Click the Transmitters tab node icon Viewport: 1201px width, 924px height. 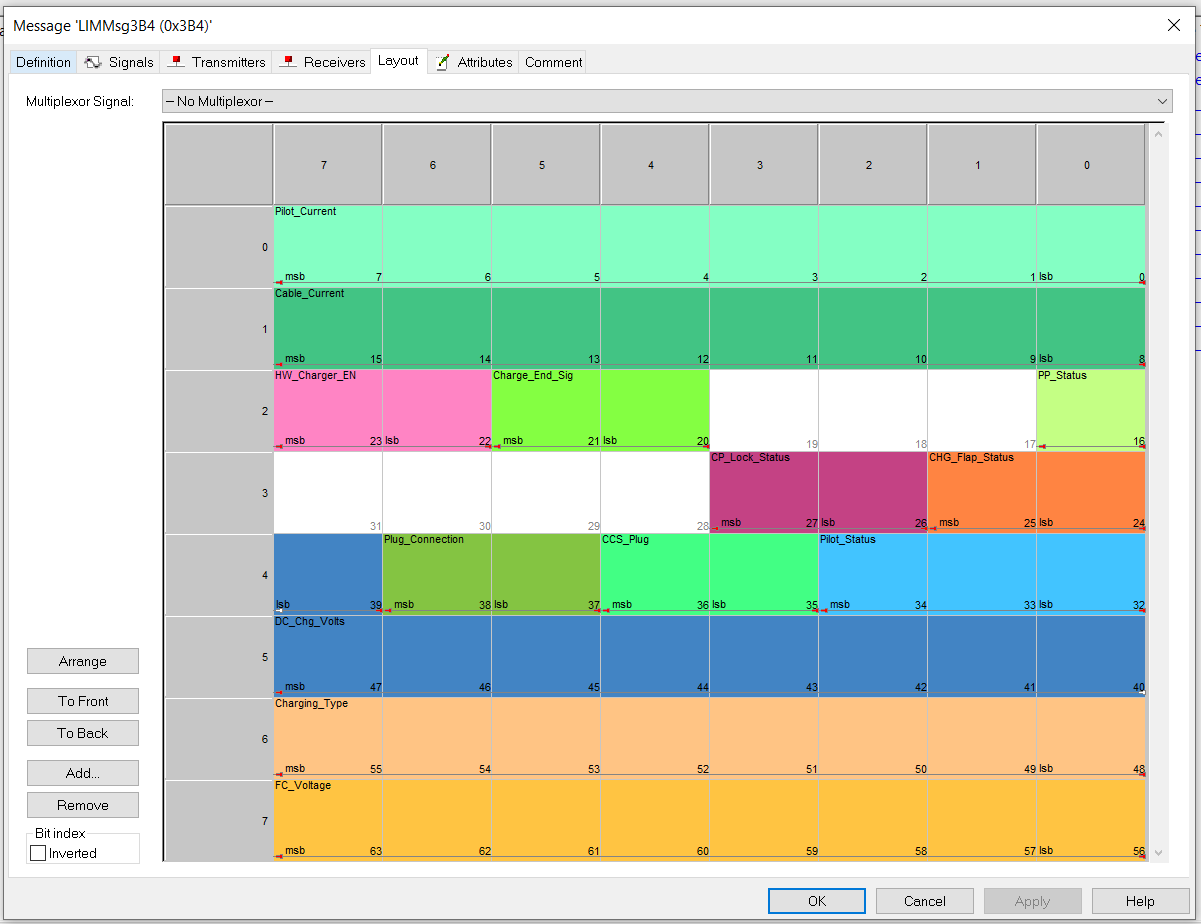(177, 62)
